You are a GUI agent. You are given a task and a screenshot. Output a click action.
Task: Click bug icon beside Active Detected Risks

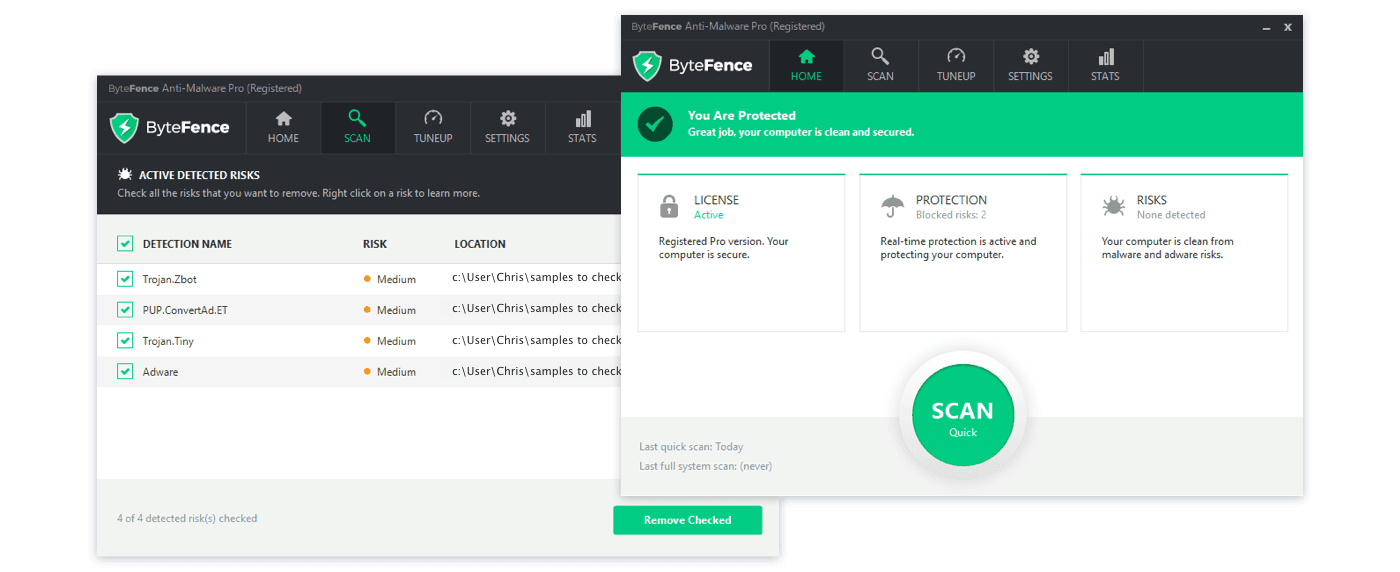pos(125,175)
